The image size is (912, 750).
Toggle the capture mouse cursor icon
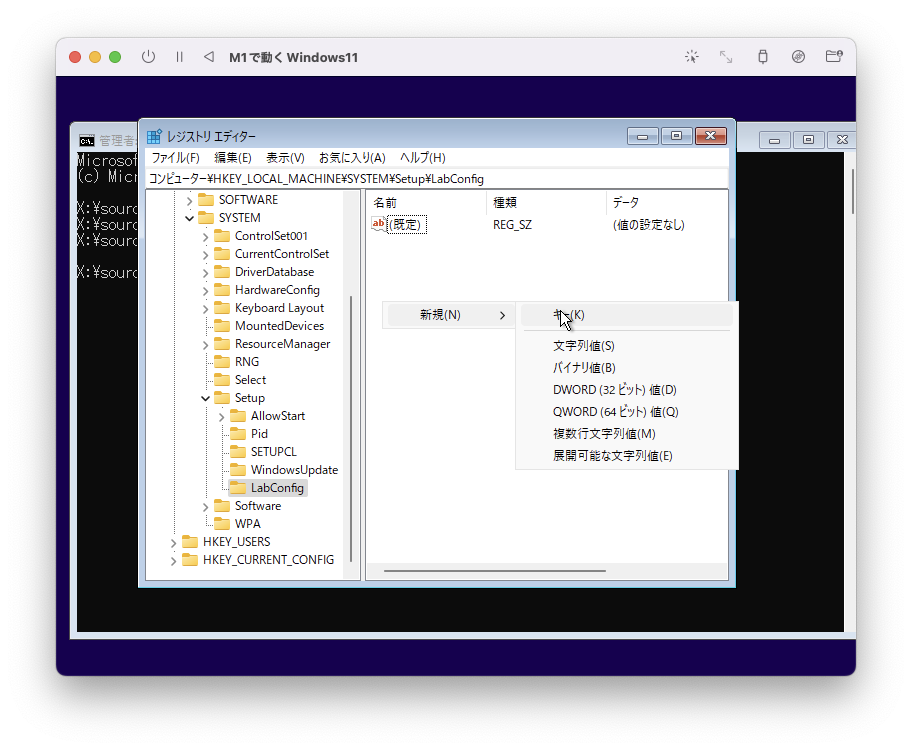tap(692, 56)
